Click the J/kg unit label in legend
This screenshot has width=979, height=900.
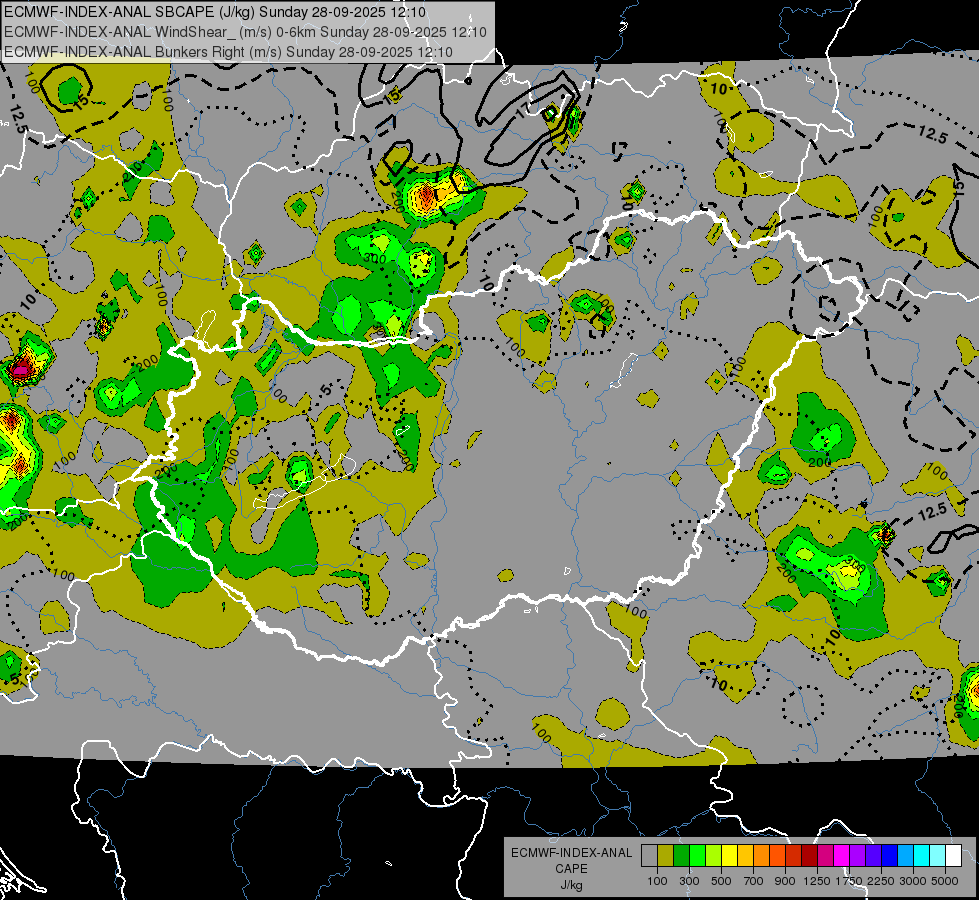coord(571,885)
